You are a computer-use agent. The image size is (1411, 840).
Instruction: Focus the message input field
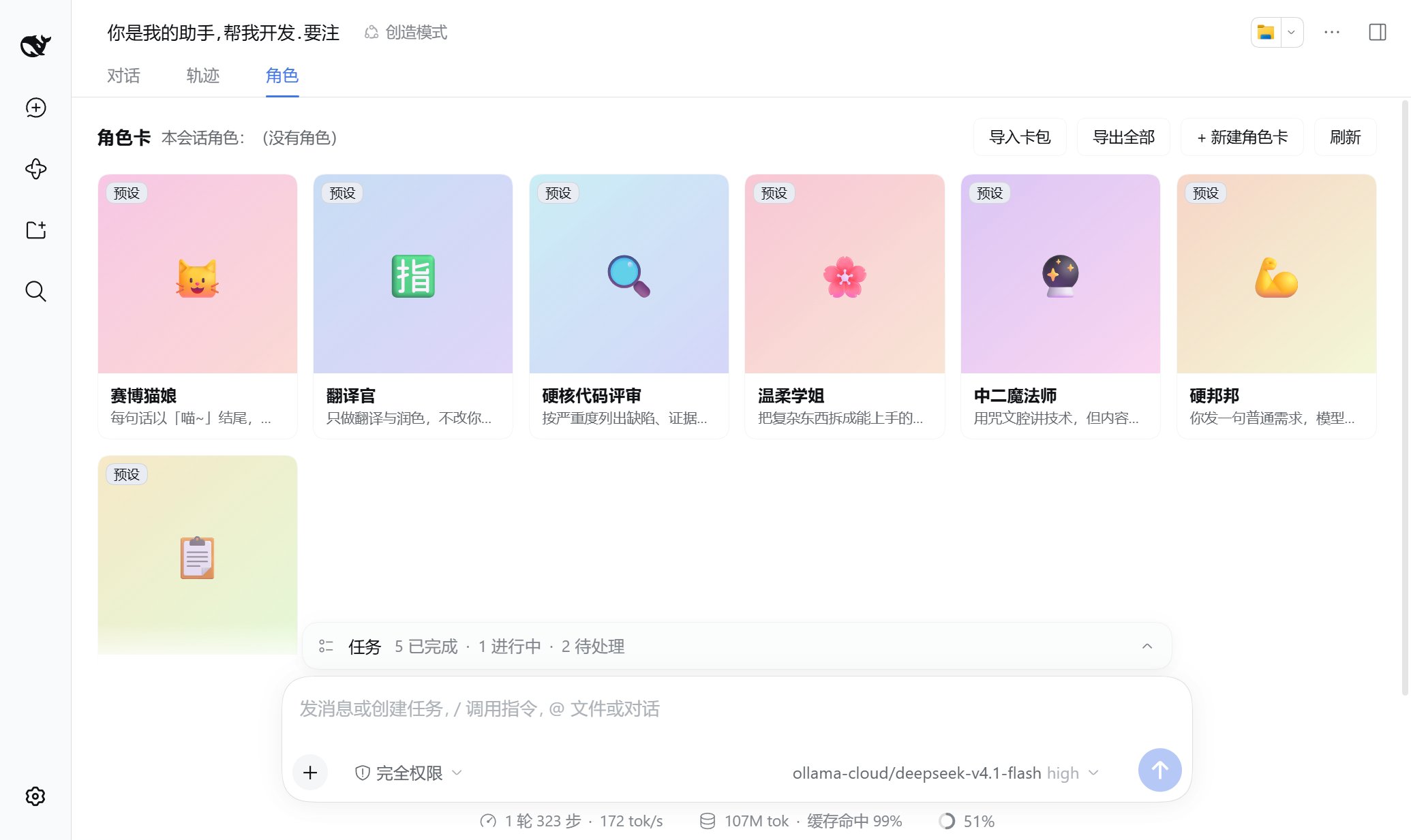(736, 709)
